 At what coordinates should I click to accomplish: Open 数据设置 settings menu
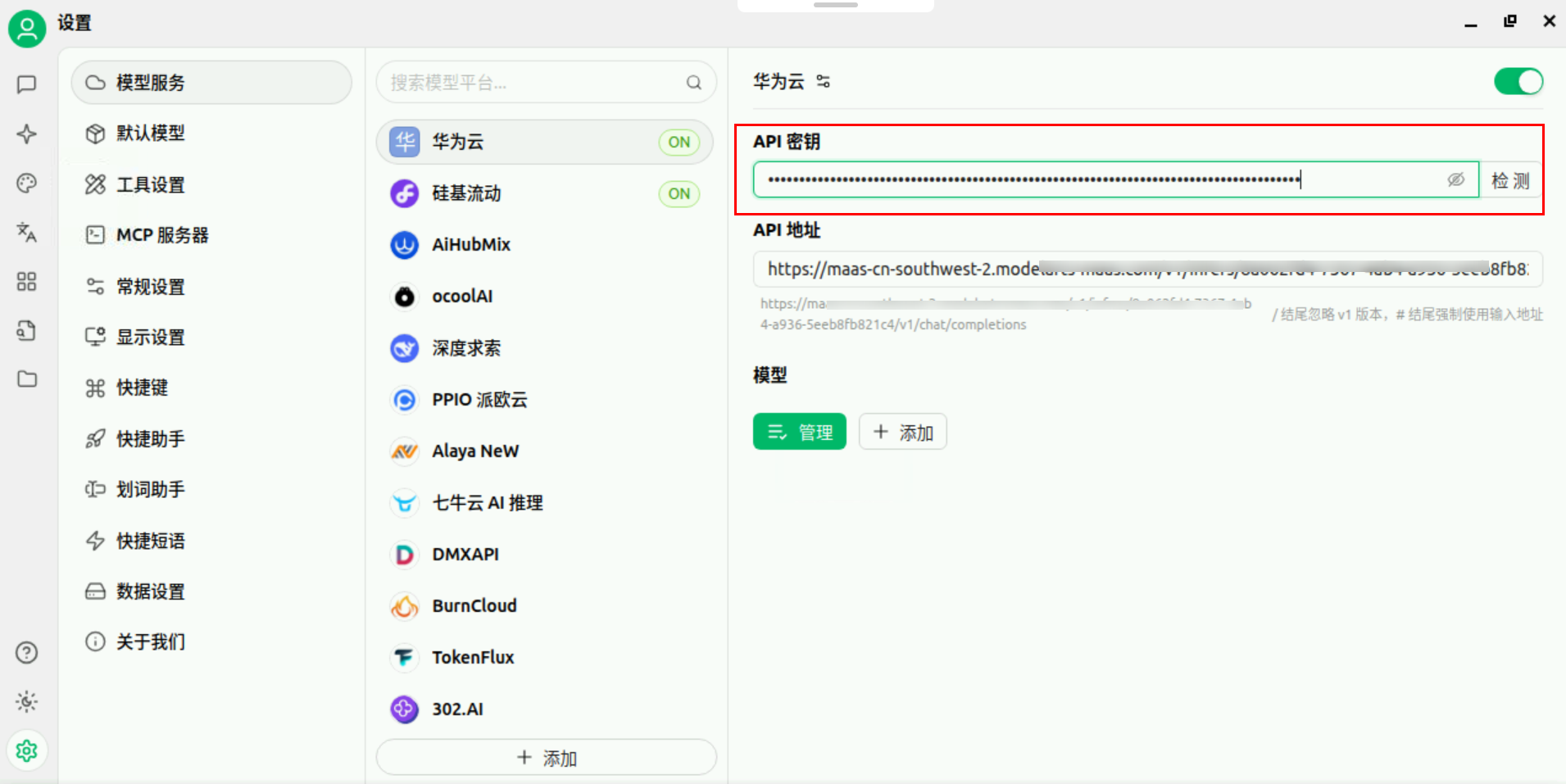pyautogui.click(x=211, y=591)
